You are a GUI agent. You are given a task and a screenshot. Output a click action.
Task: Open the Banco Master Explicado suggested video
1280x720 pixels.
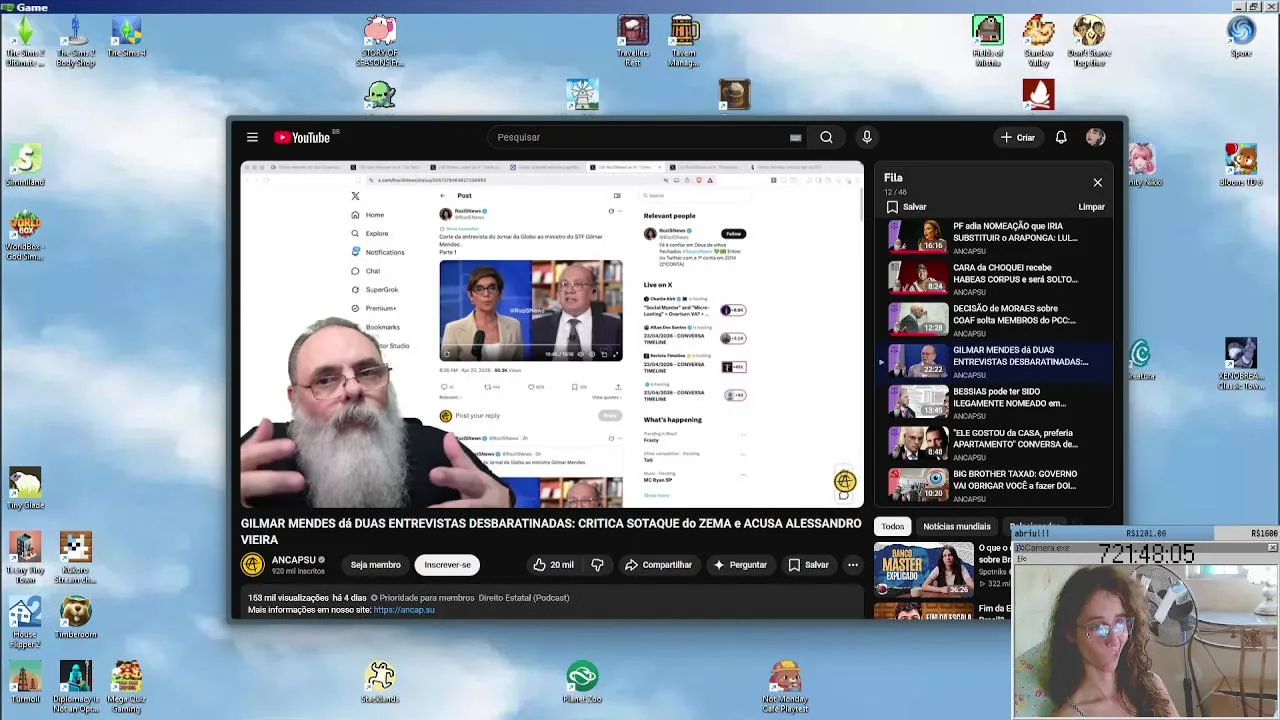pos(923,569)
